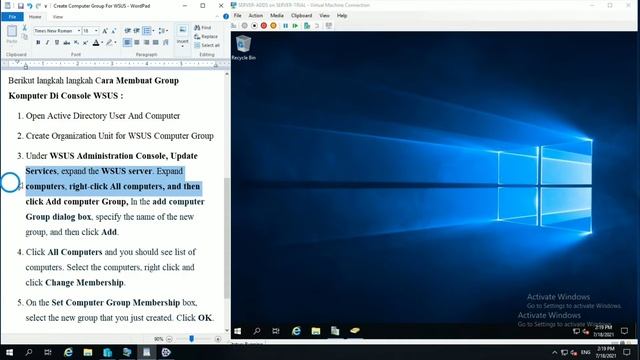Toggle subscript formatting

click(76, 42)
